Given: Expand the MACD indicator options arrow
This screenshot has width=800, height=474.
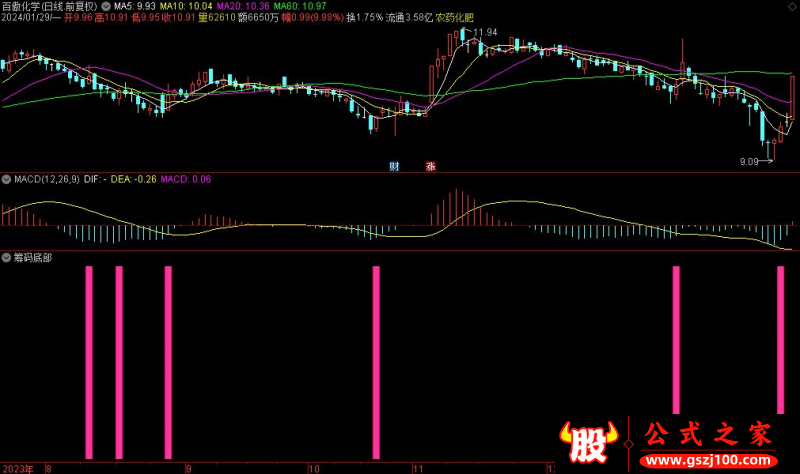Looking at the screenshot, I should (6, 179).
